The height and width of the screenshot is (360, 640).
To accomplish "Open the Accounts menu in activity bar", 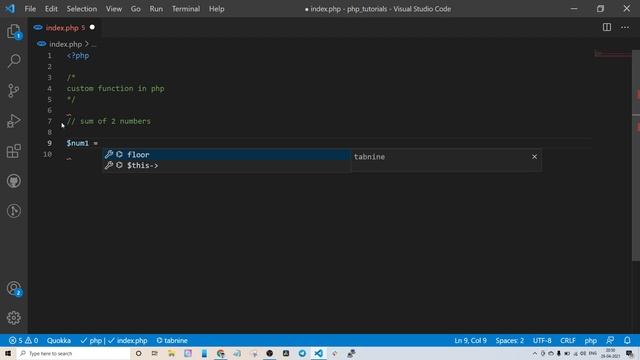I will coord(13,288).
